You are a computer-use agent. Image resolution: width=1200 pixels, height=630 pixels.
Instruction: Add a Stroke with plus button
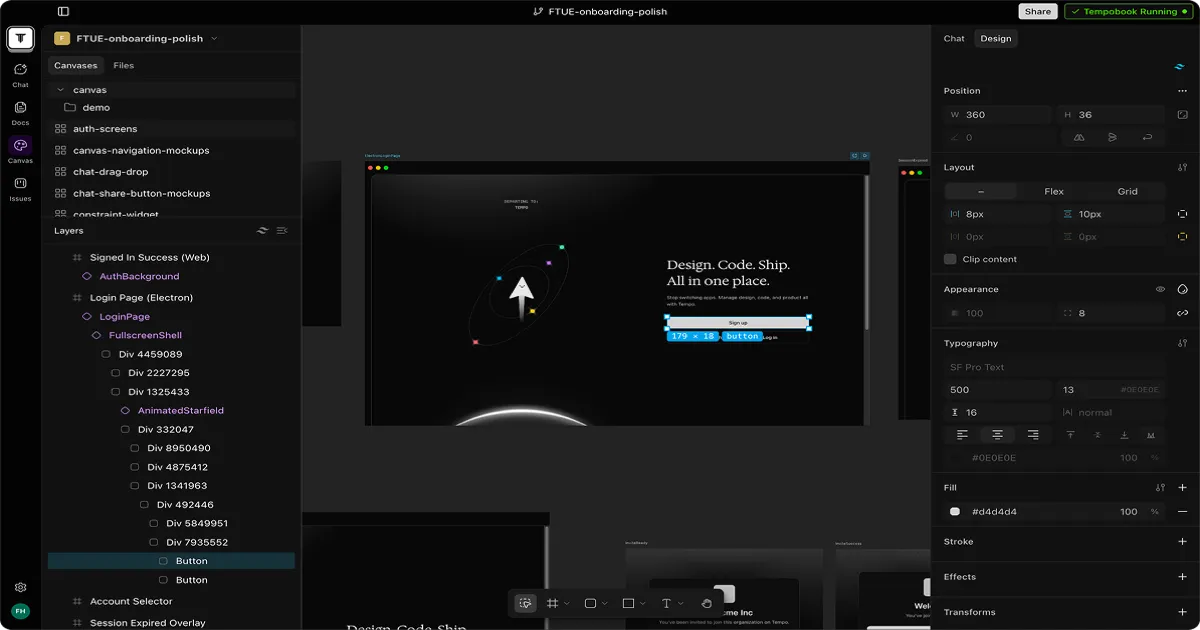click(x=1182, y=542)
